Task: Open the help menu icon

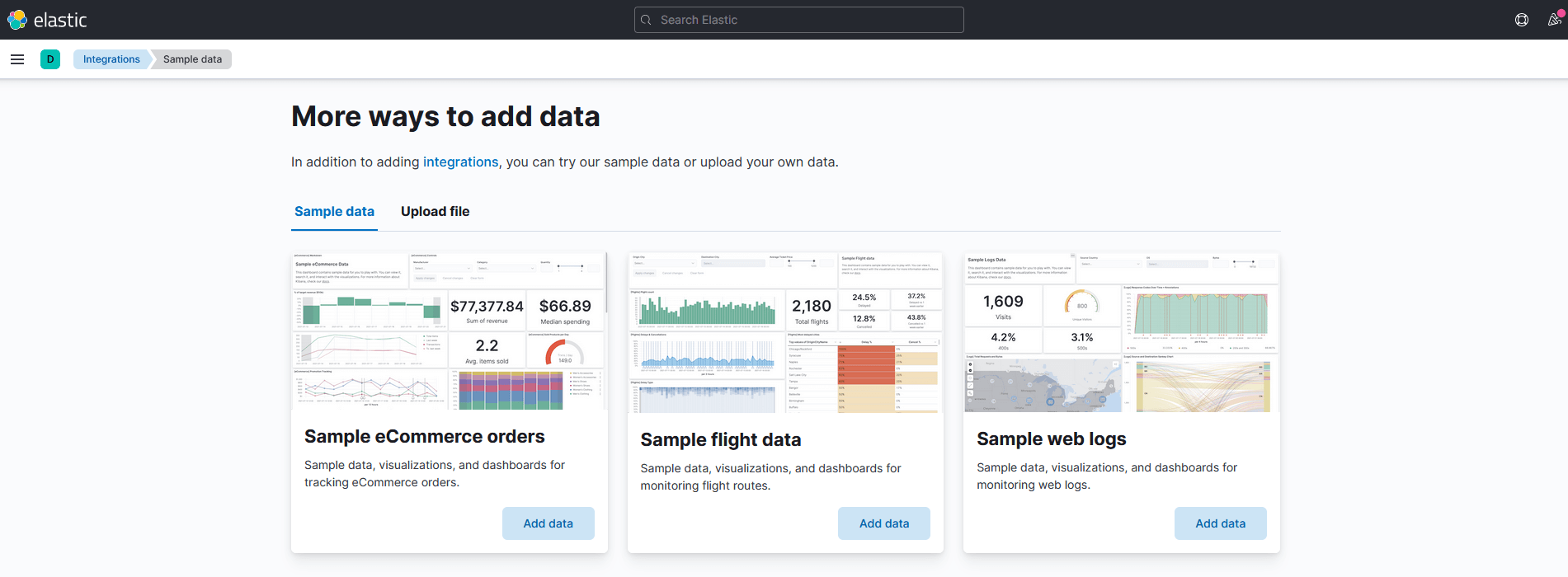Action: pyautogui.click(x=1522, y=20)
